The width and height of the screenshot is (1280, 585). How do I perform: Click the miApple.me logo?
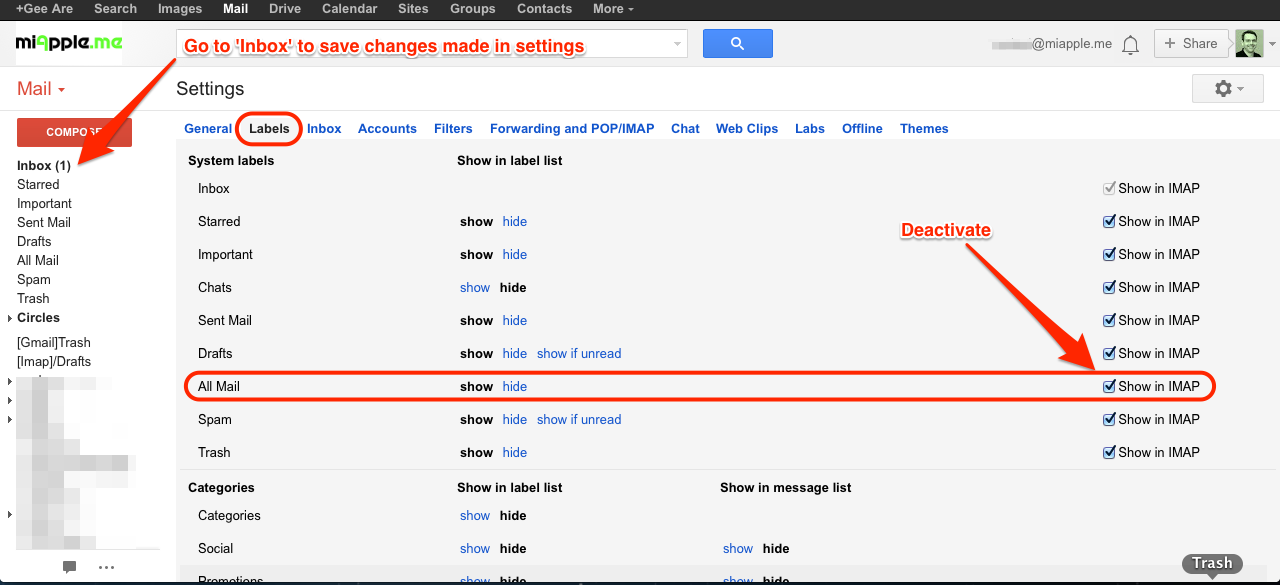(x=66, y=44)
